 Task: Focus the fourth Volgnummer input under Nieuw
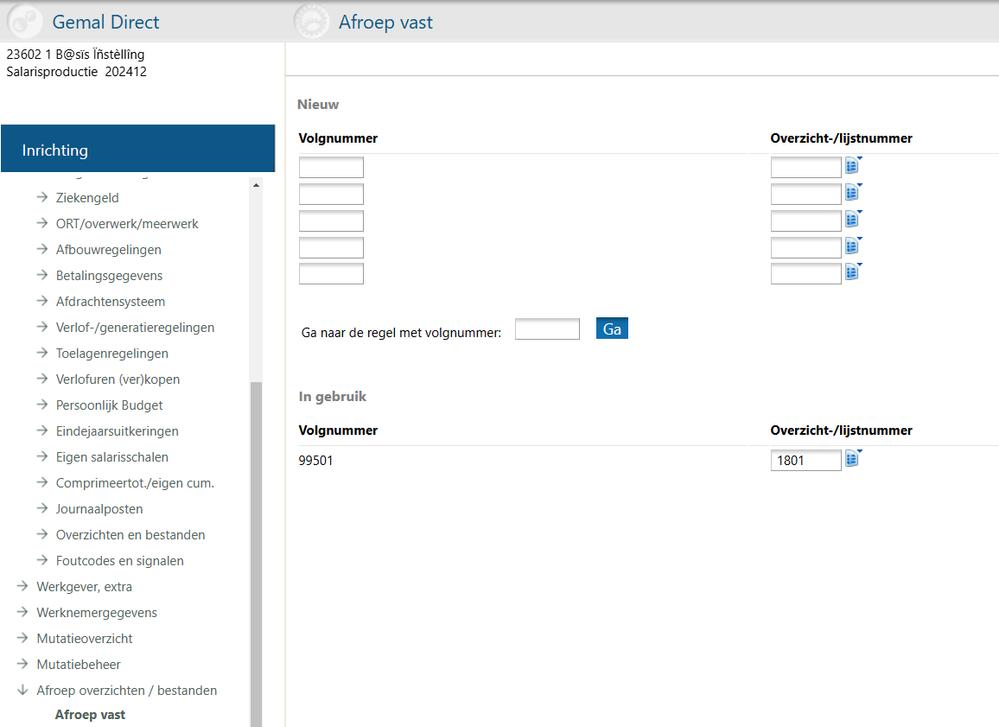331,248
